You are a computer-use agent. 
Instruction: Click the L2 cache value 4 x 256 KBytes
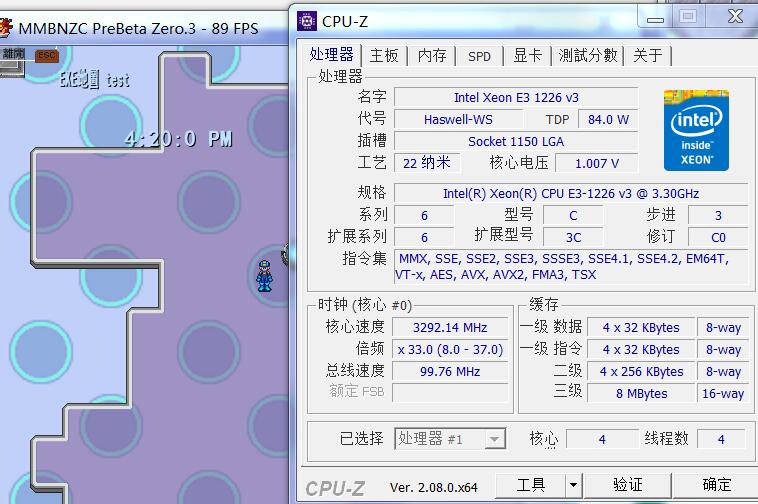click(x=641, y=371)
